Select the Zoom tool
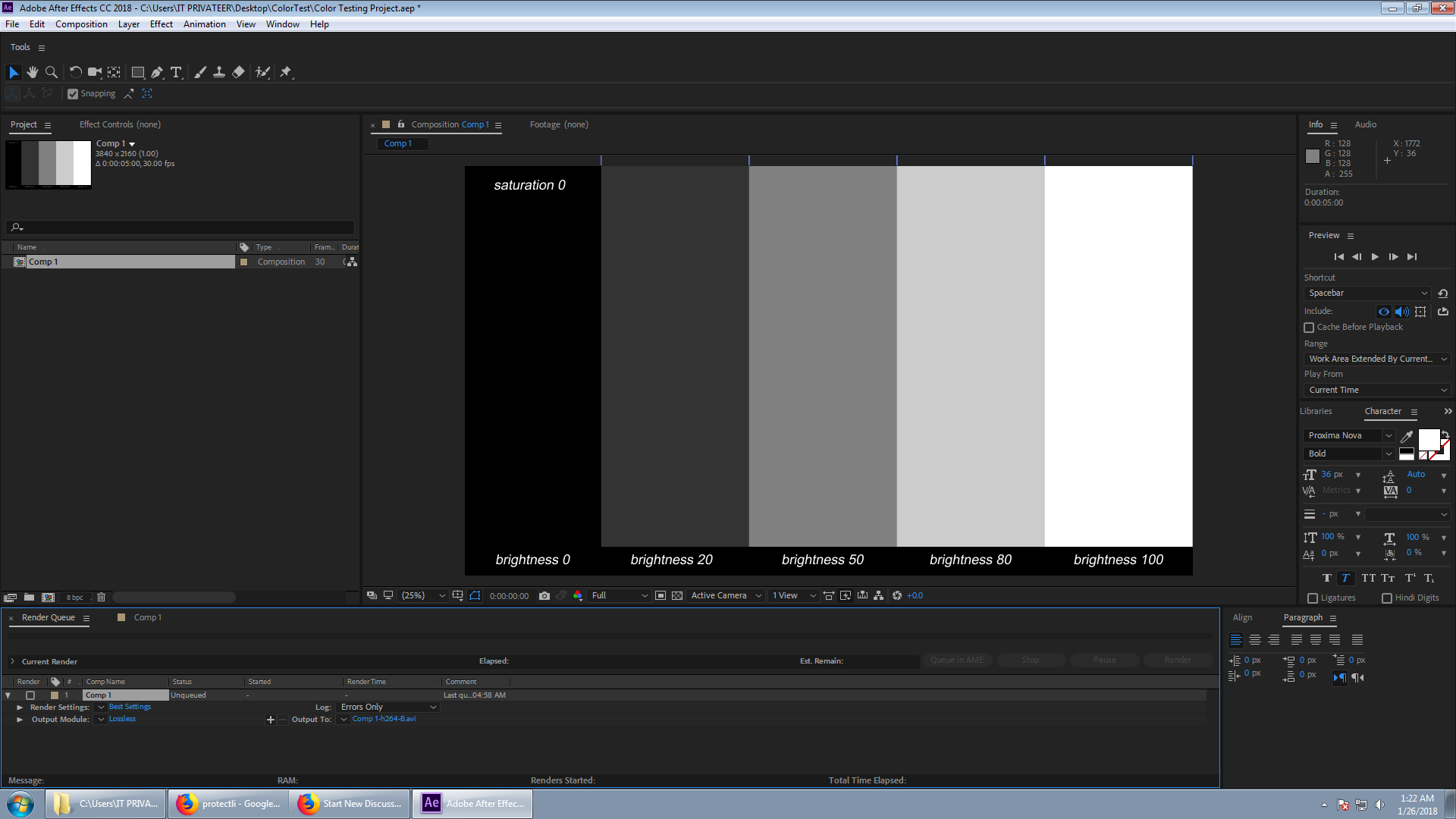The width and height of the screenshot is (1456, 819). (x=52, y=71)
